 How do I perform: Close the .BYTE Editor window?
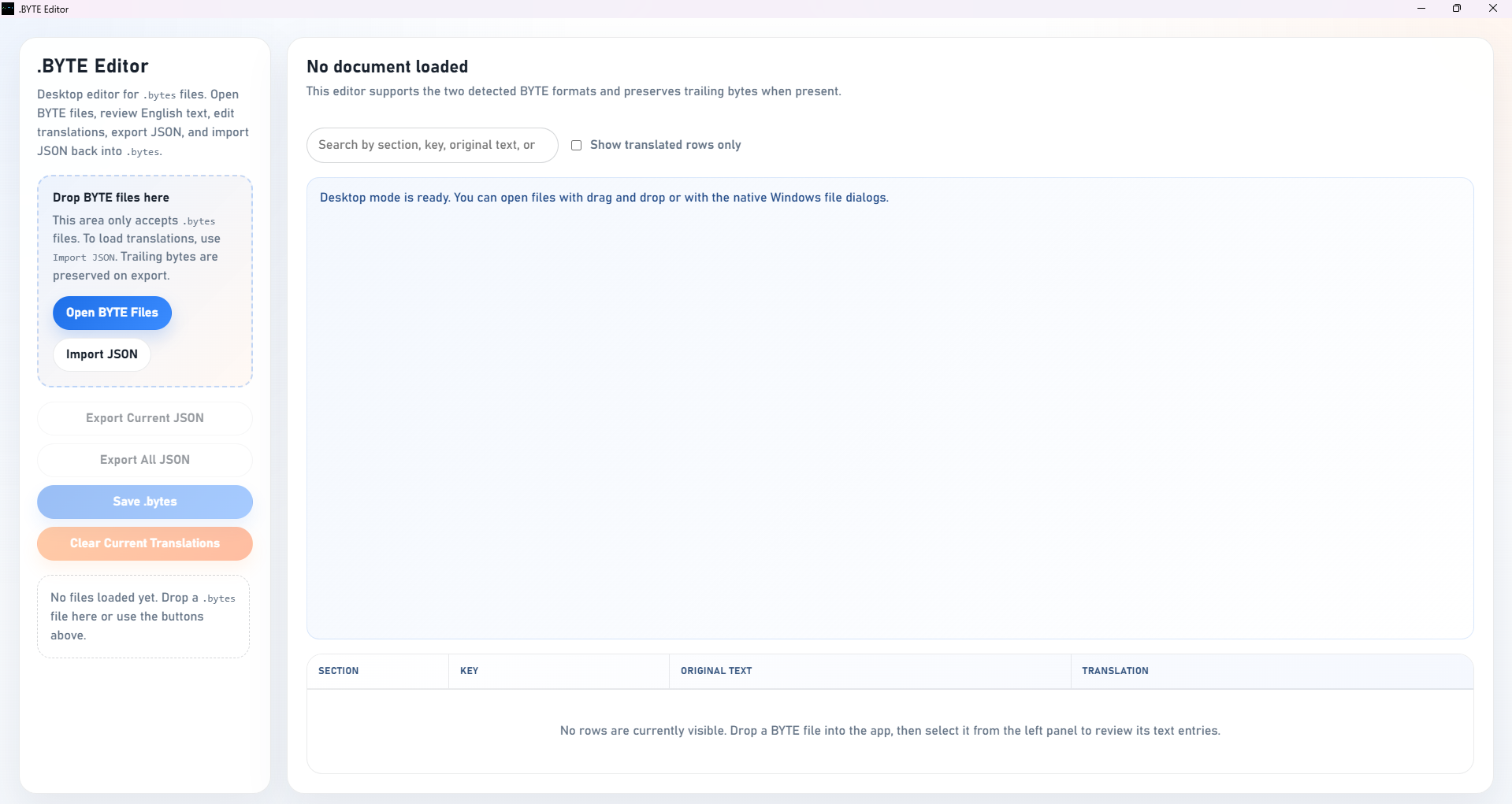[1493, 9]
